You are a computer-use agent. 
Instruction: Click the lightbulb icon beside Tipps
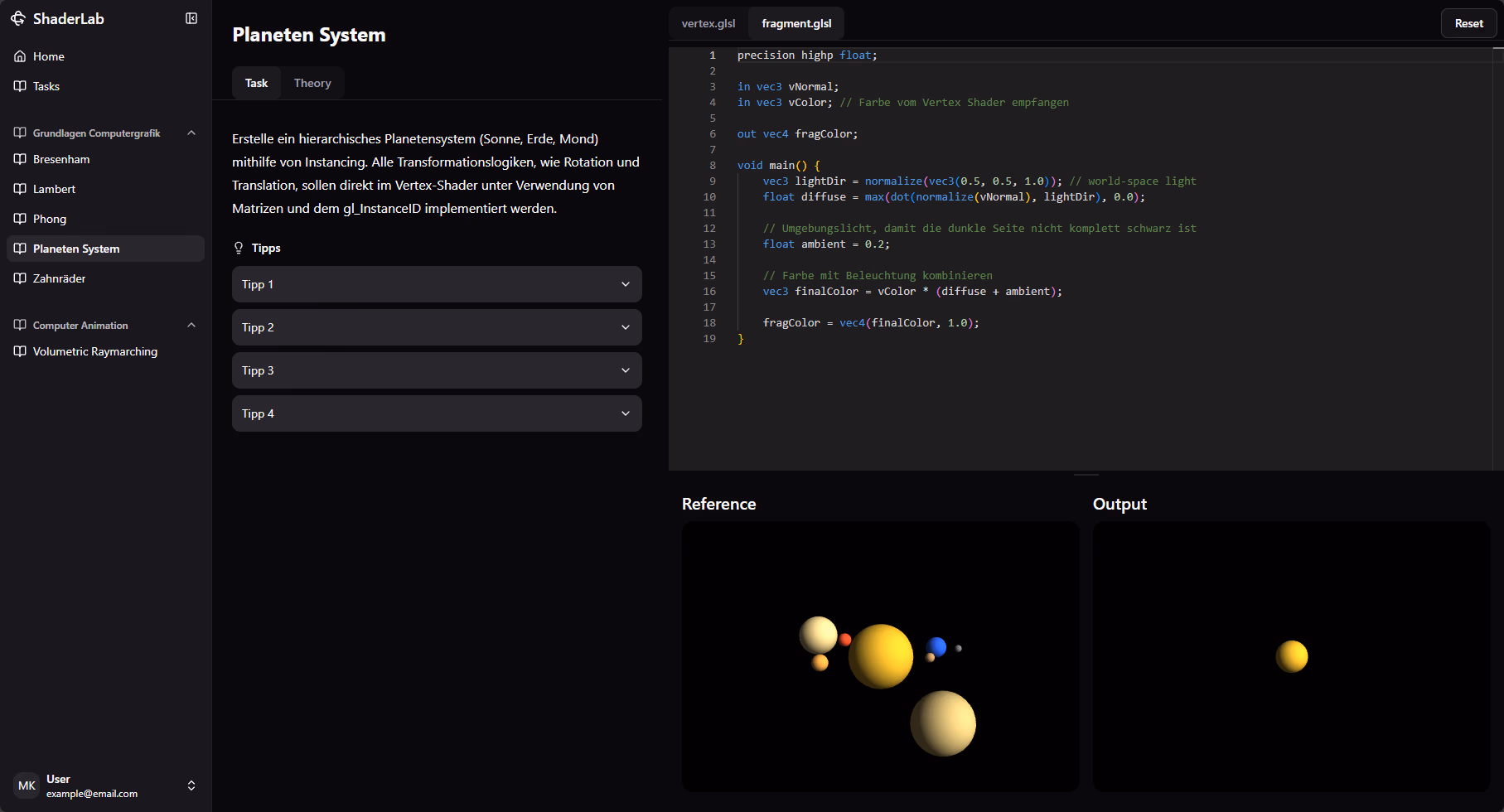point(239,248)
